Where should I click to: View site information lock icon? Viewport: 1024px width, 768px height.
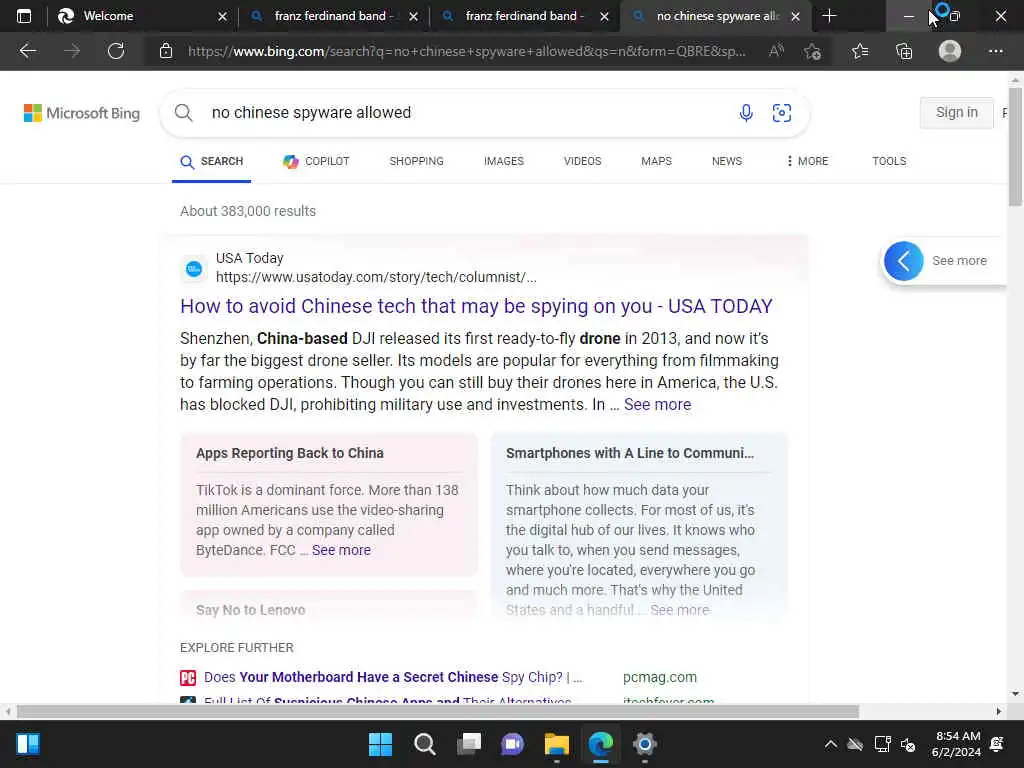(x=166, y=51)
